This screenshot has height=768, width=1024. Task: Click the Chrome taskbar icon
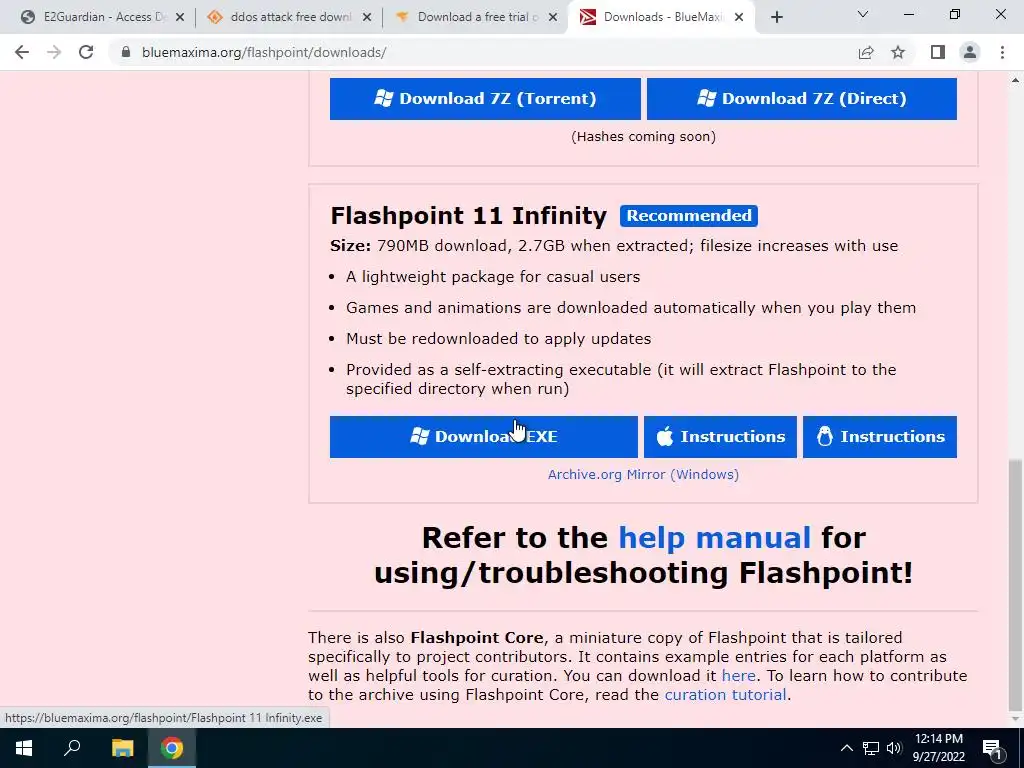click(172, 748)
